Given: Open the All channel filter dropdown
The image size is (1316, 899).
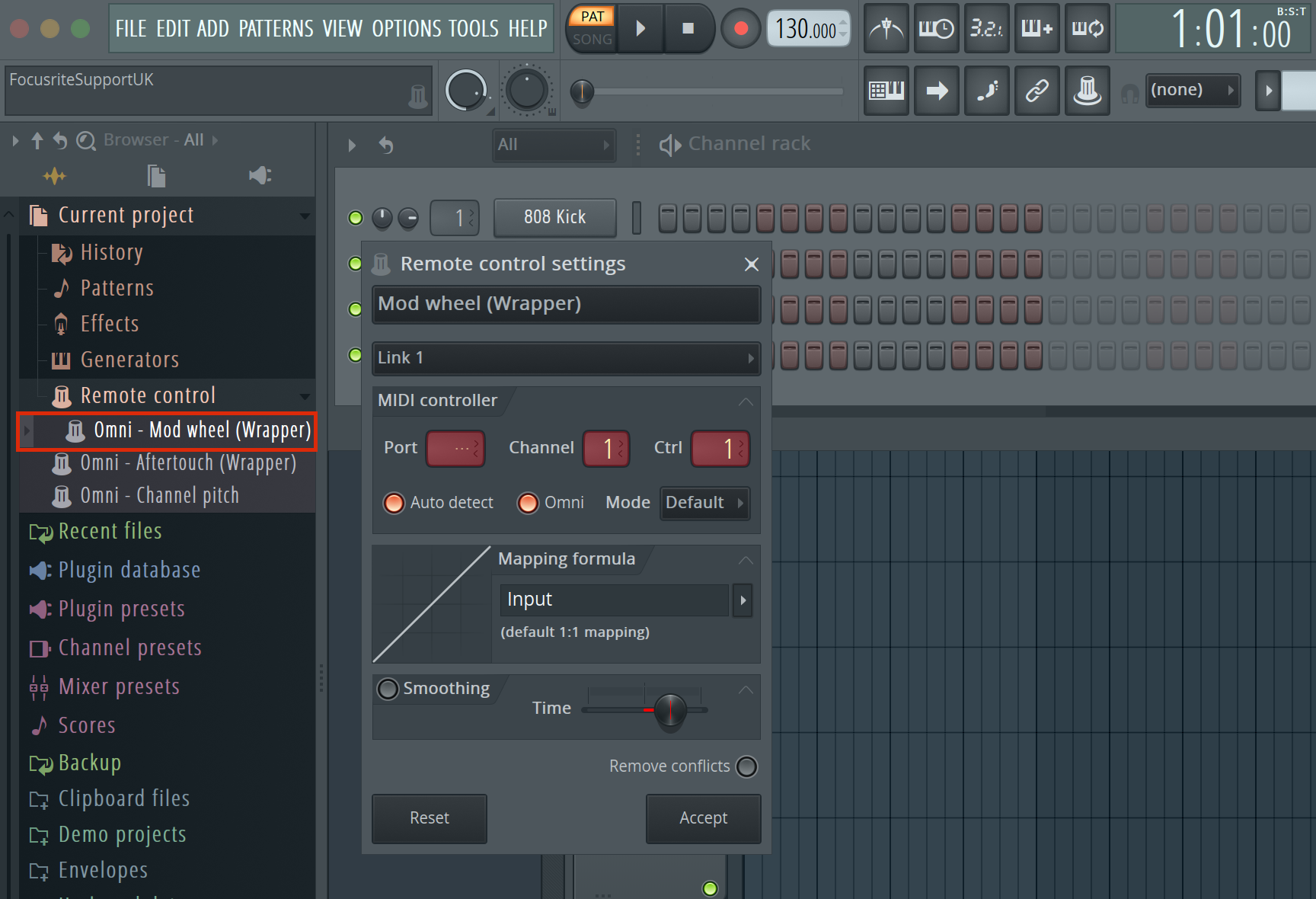Looking at the screenshot, I should pos(554,145).
